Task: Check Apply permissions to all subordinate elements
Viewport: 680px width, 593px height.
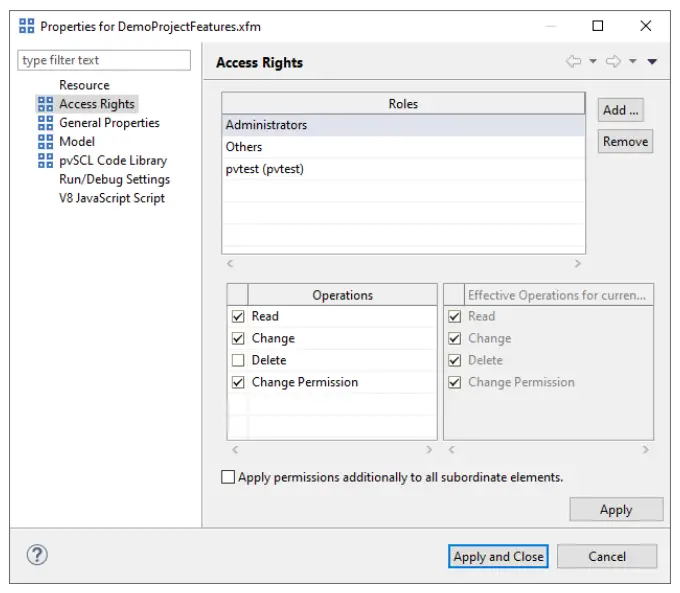Action: 228,477
